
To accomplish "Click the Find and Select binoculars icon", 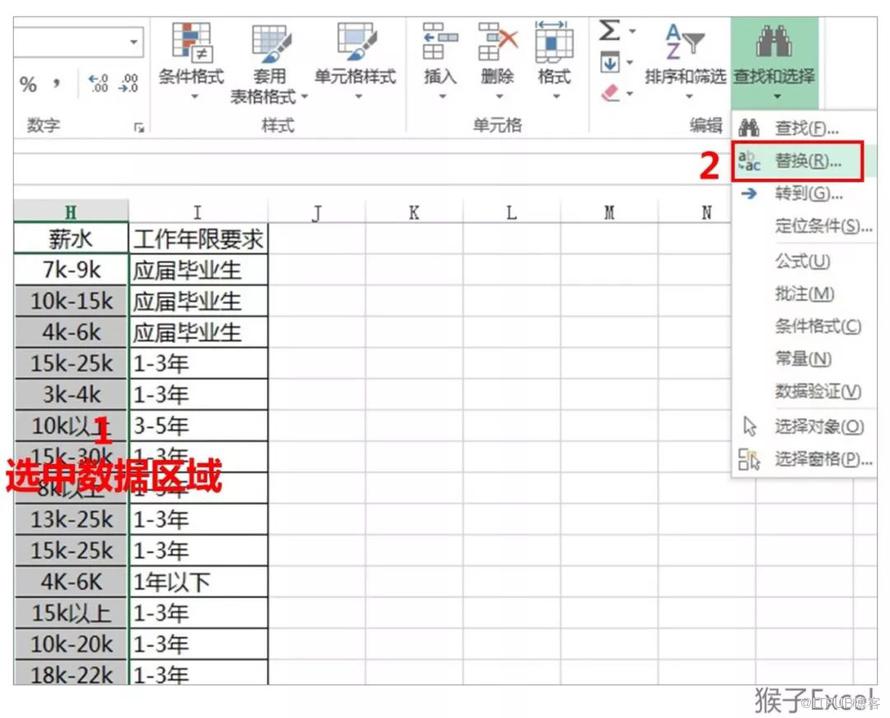I will click(x=774, y=41).
